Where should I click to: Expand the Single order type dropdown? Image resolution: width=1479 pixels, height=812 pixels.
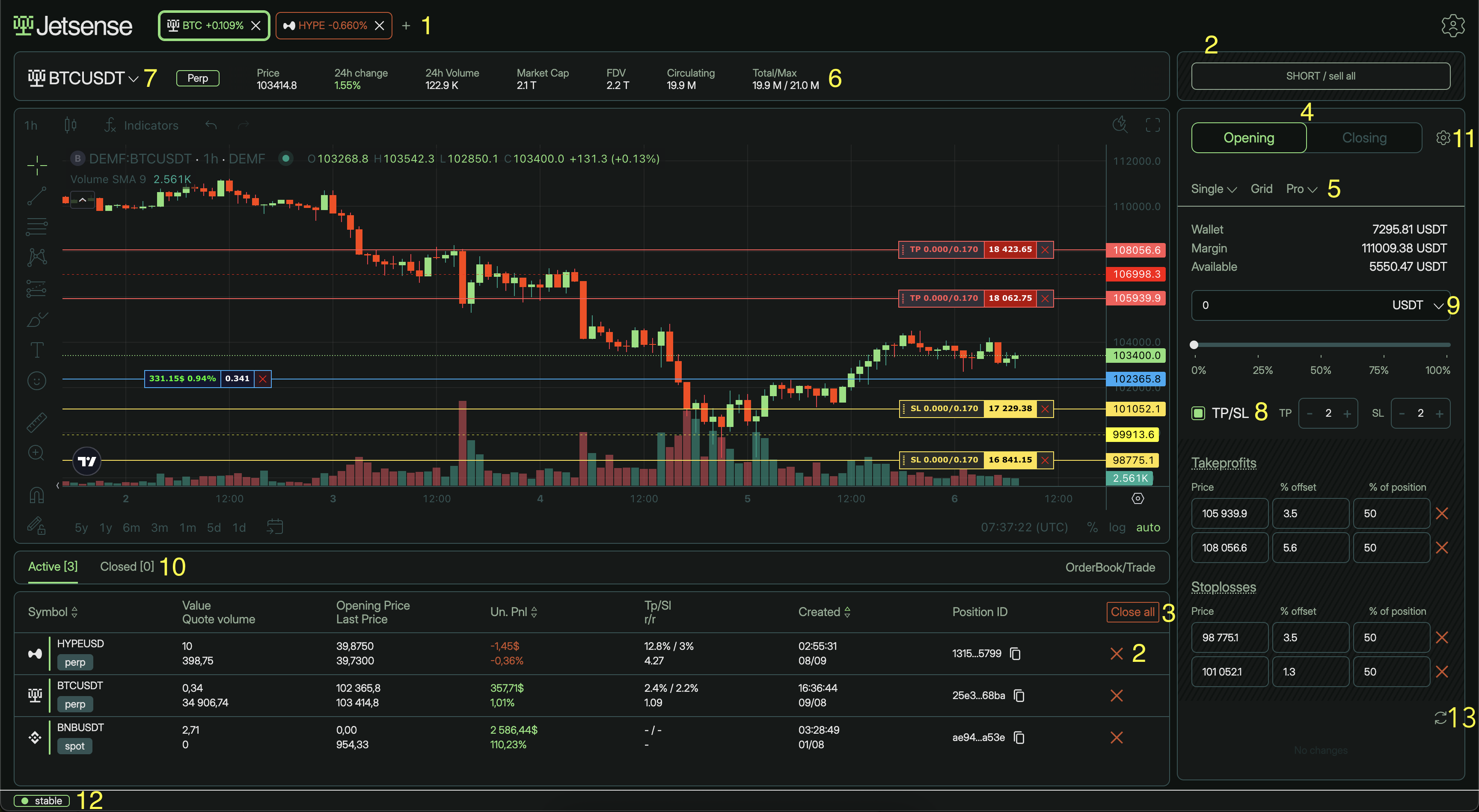(1213, 189)
